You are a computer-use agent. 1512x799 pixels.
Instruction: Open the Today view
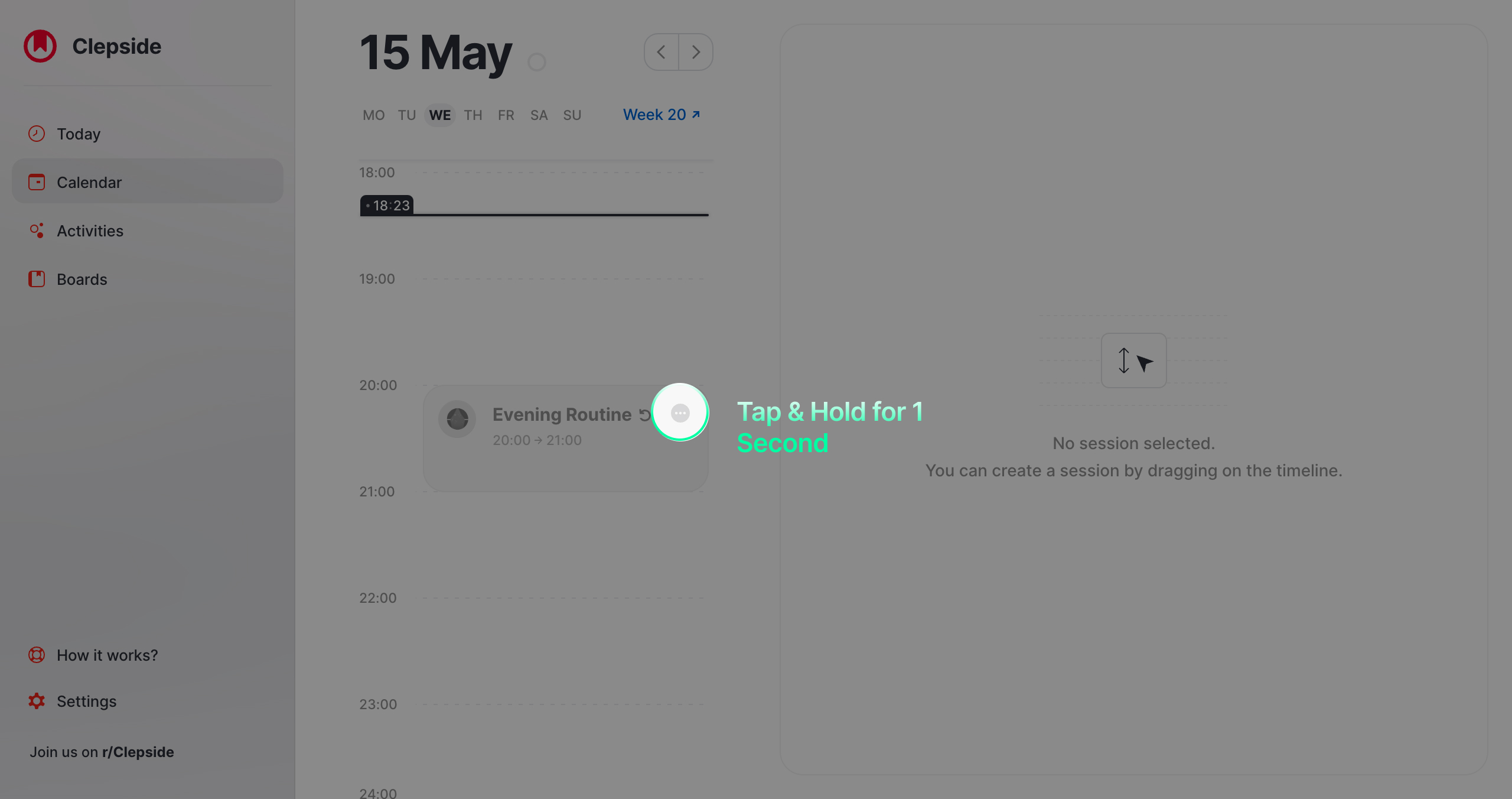click(78, 133)
